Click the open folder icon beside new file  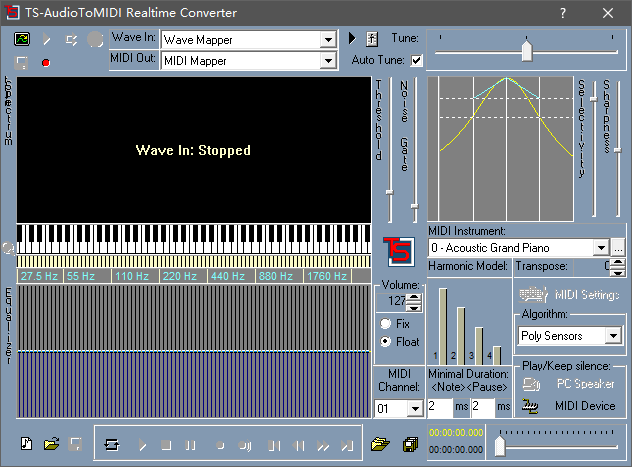tap(51, 444)
